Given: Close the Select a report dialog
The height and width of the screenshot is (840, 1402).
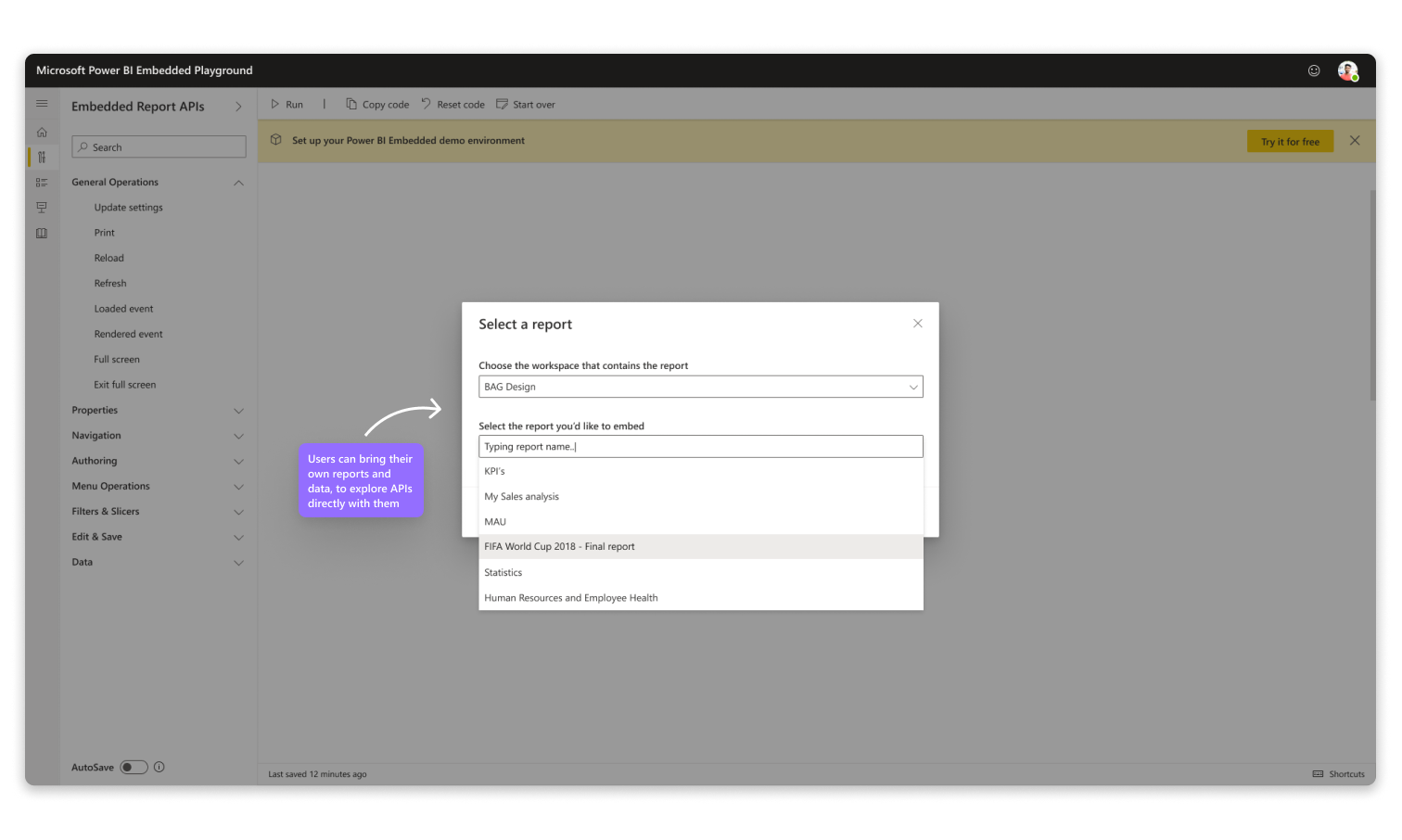Looking at the screenshot, I should point(918,324).
